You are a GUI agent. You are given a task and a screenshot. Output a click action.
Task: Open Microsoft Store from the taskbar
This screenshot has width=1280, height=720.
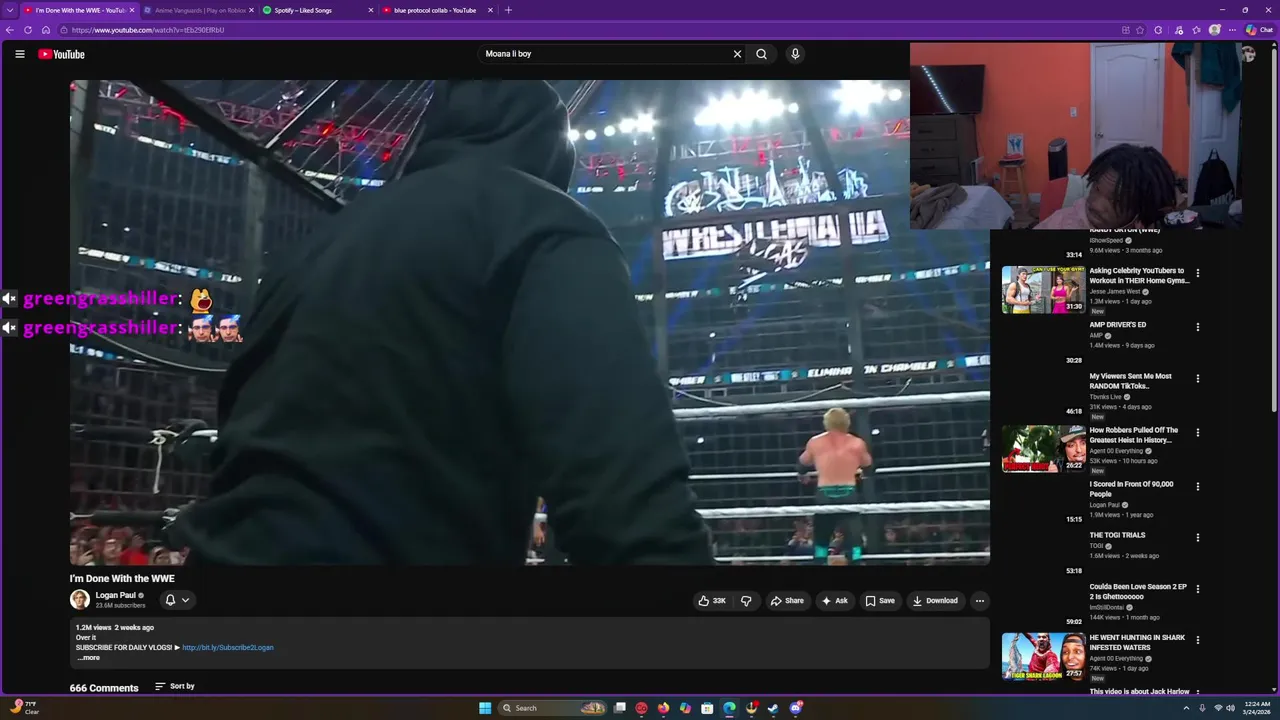pos(707,708)
